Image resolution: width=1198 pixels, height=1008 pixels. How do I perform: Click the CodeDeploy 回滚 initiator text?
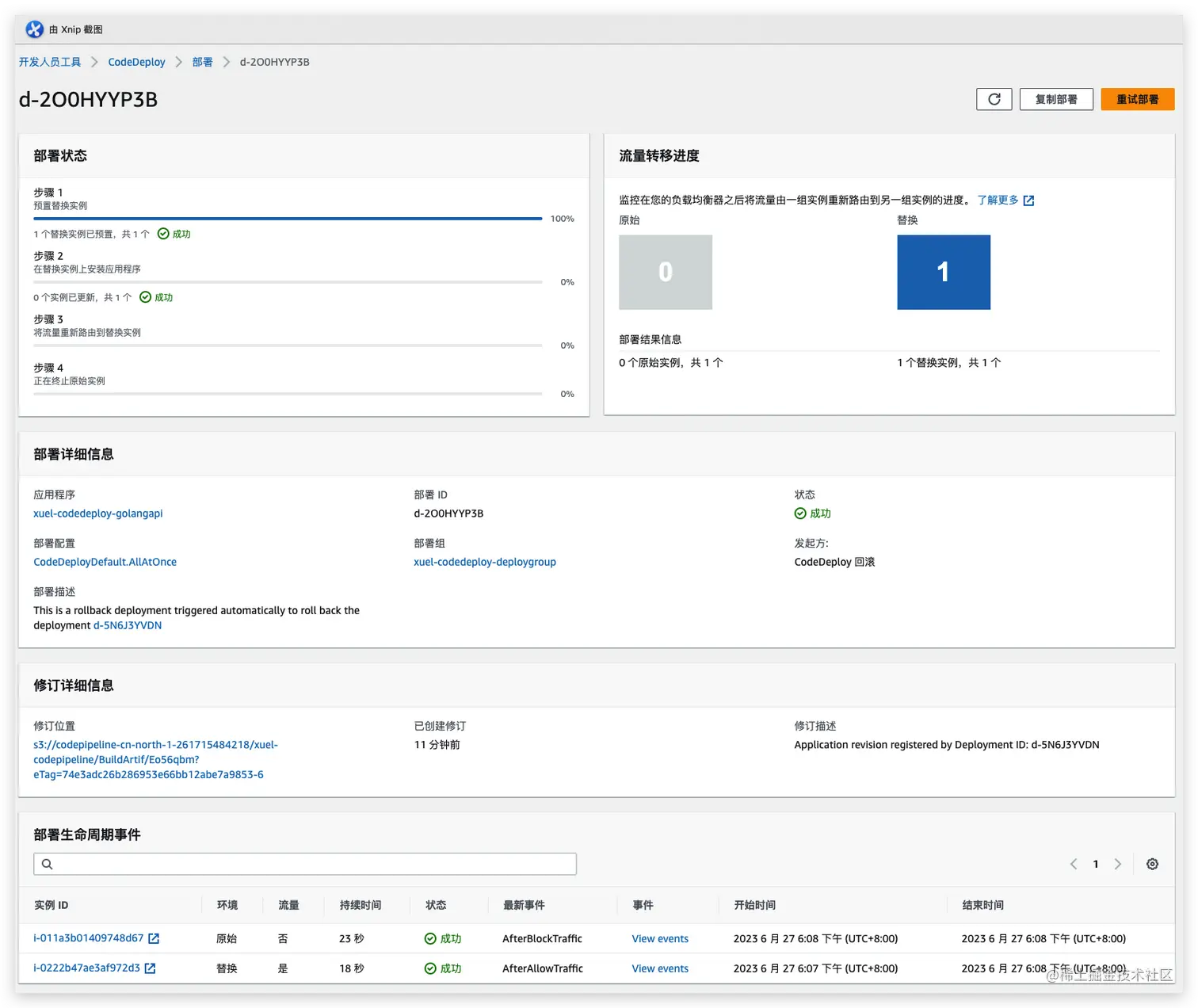coord(834,562)
